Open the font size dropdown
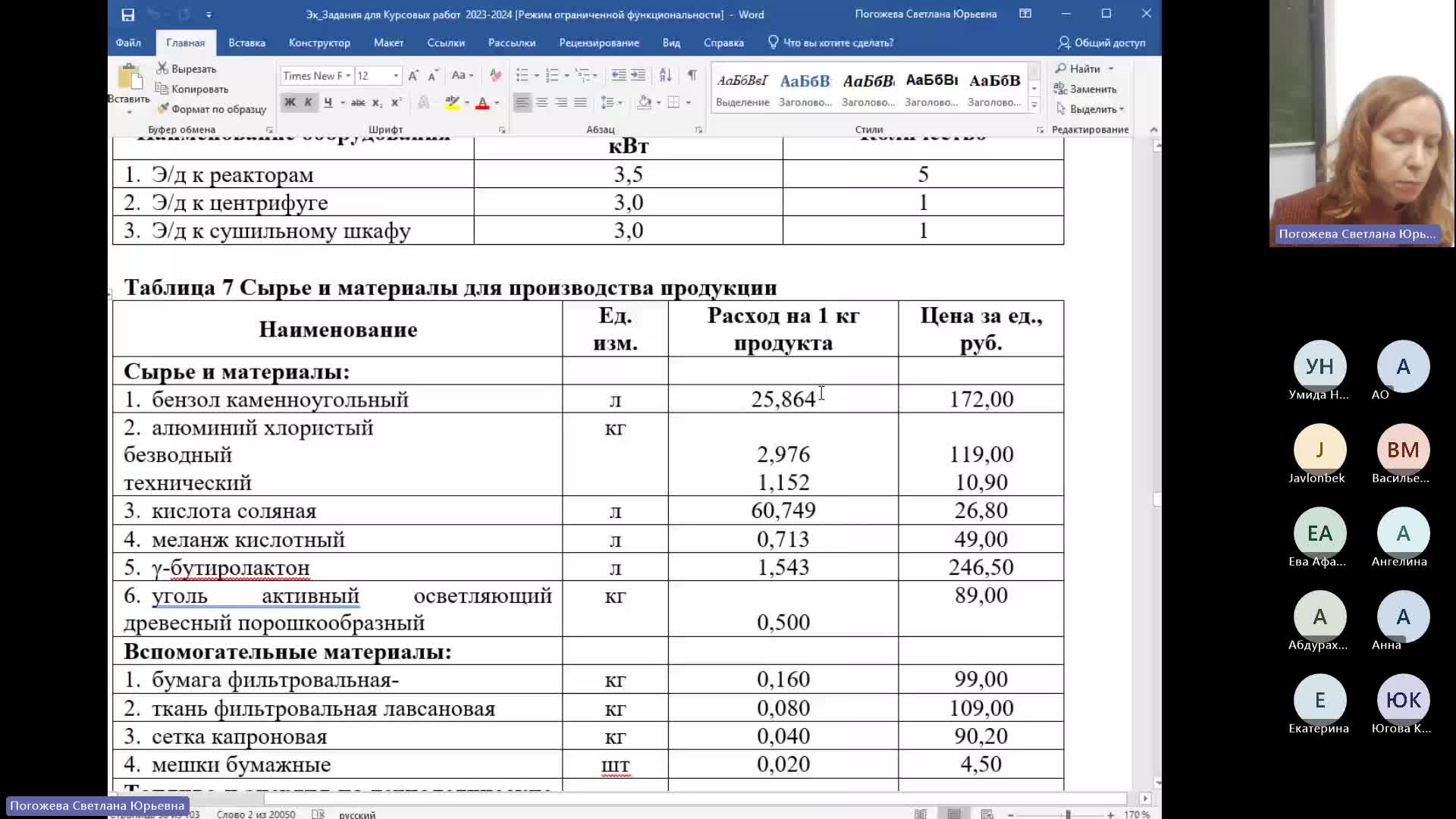Image resolution: width=1456 pixels, height=819 pixels. (396, 76)
